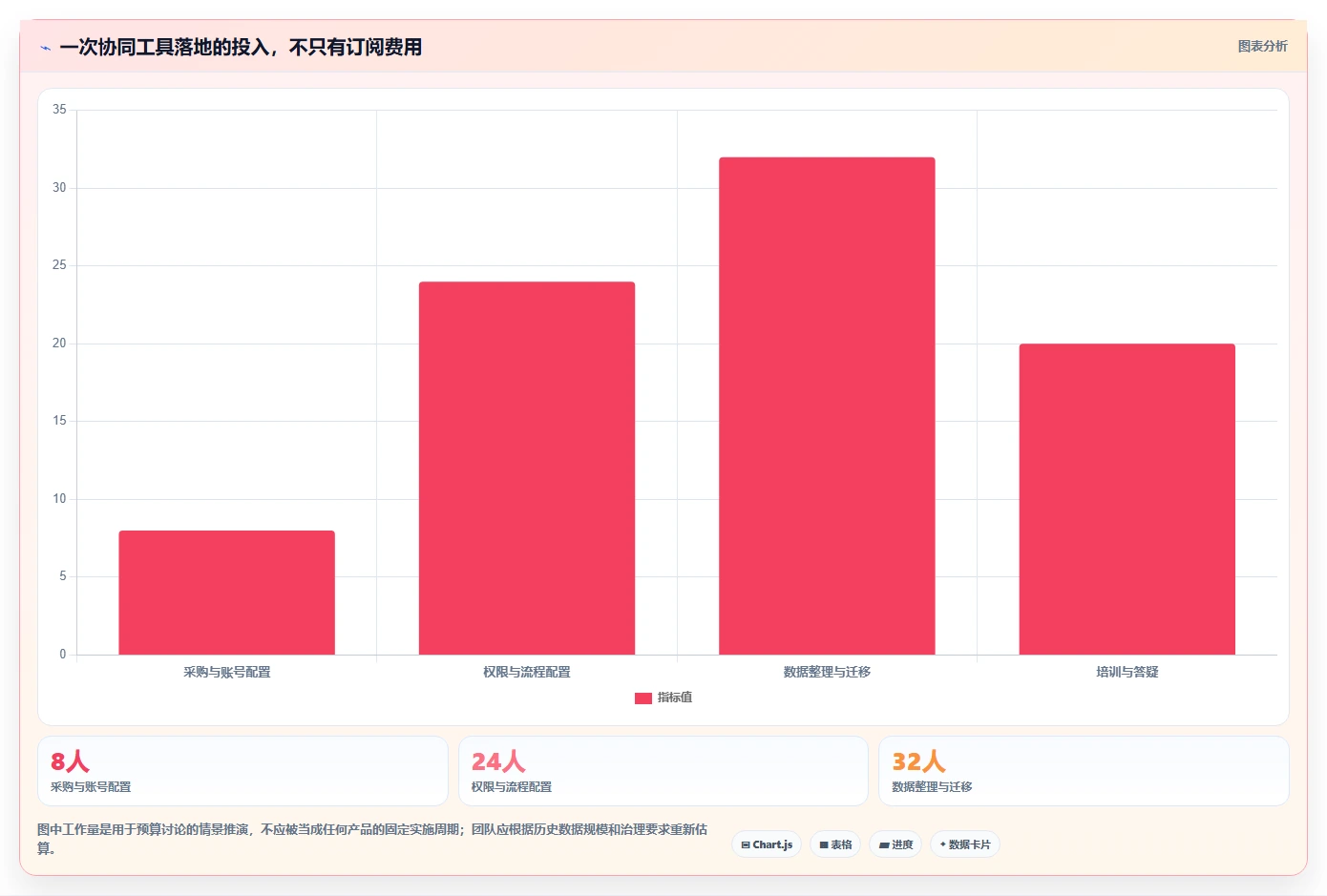
Task: Click the lightning icon beside the title
Action: 45,48
